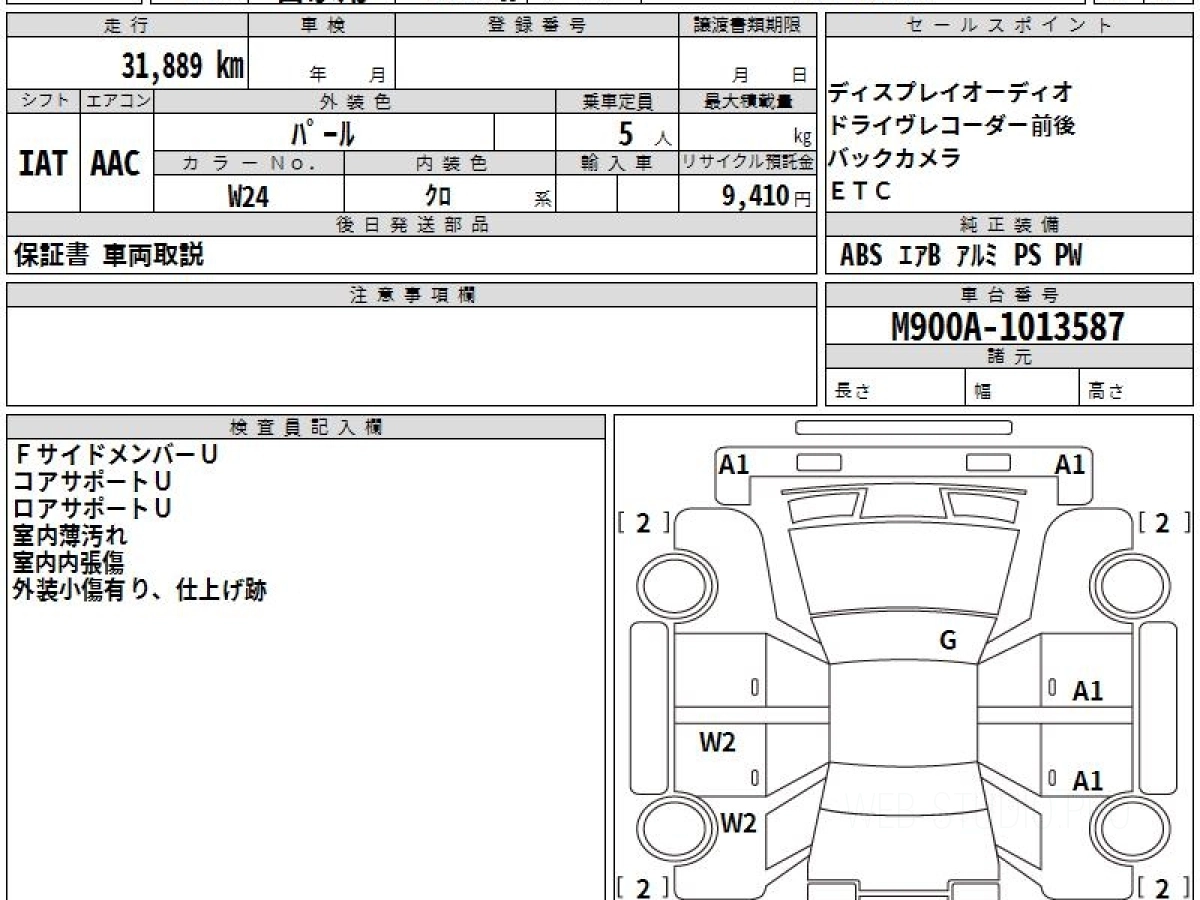Select the 走行 mileage header cell
Image resolution: width=1200 pixels, height=900 pixels.
pyautogui.click(x=127, y=26)
